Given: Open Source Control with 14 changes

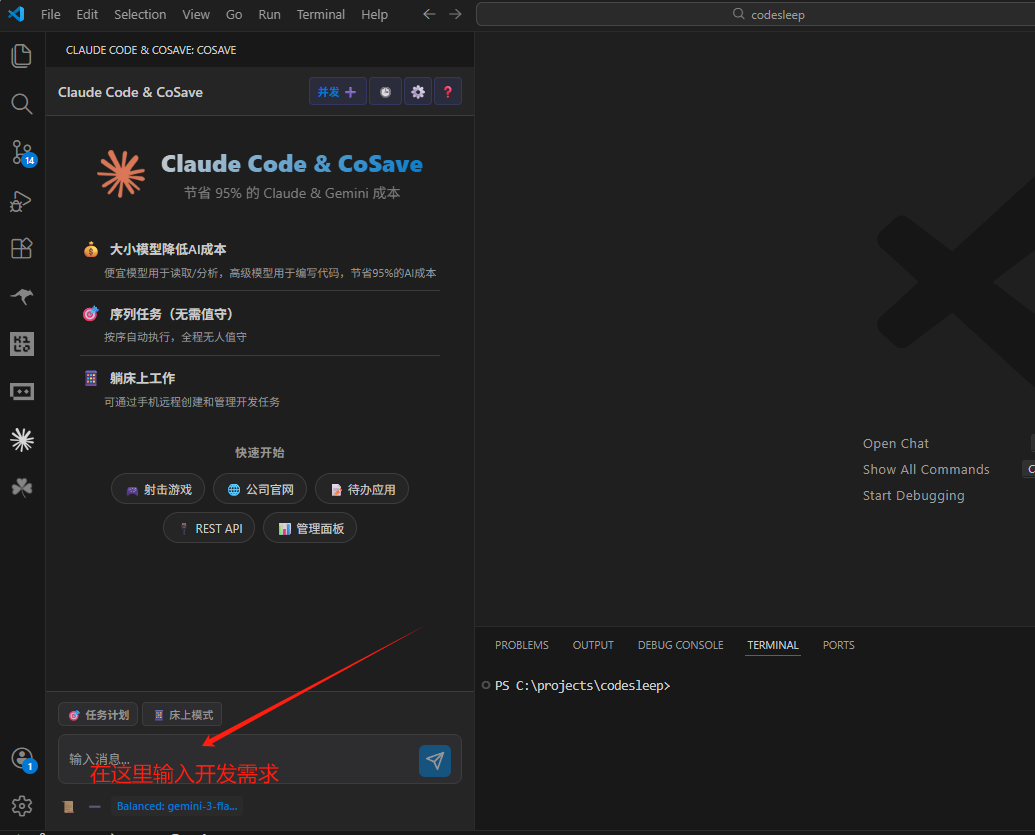Looking at the screenshot, I should tap(21, 152).
